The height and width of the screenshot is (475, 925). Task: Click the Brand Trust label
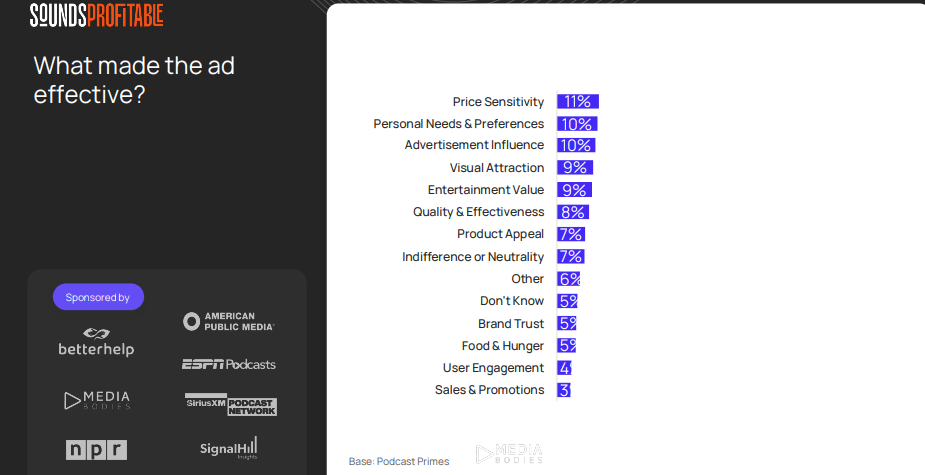tap(511, 324)
